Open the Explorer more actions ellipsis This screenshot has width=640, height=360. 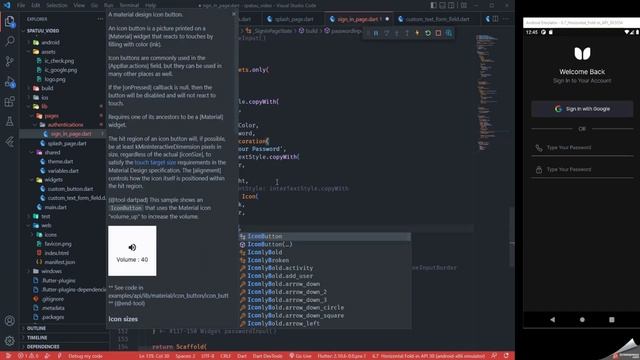[100, 19]
